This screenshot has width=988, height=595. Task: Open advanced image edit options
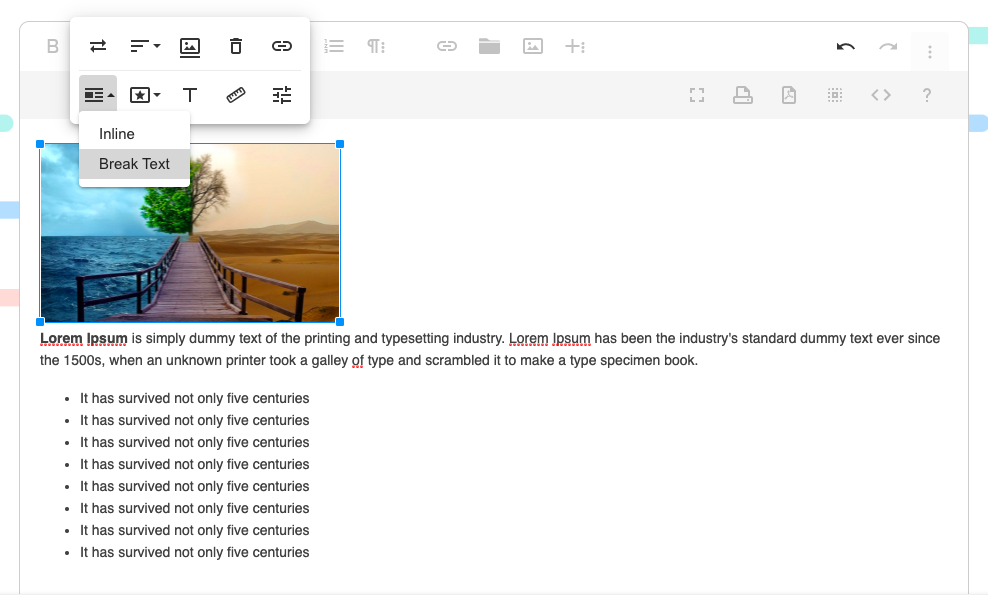click(x=281, y=94)
